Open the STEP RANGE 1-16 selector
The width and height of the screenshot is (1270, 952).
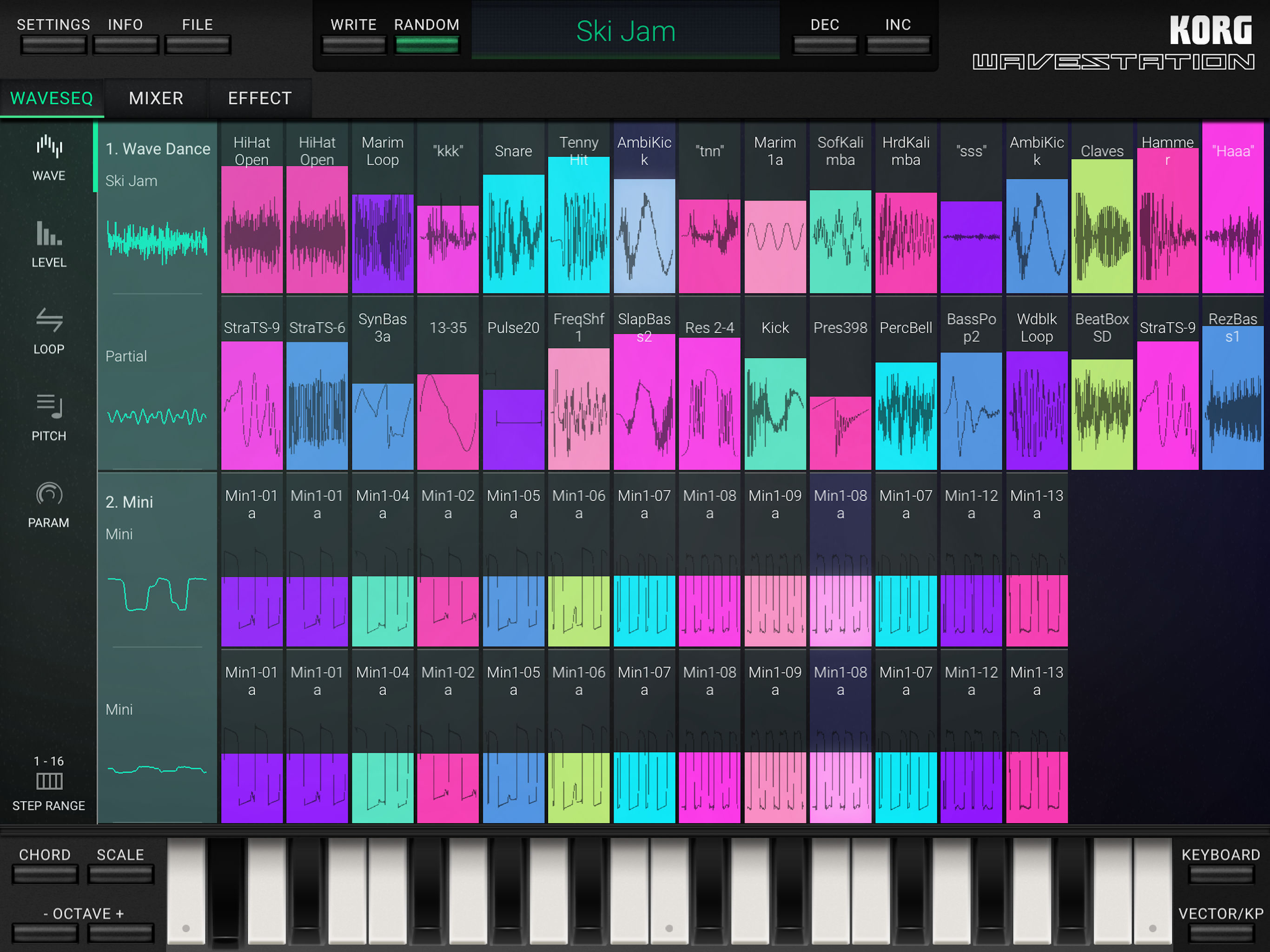click(49, 782)
